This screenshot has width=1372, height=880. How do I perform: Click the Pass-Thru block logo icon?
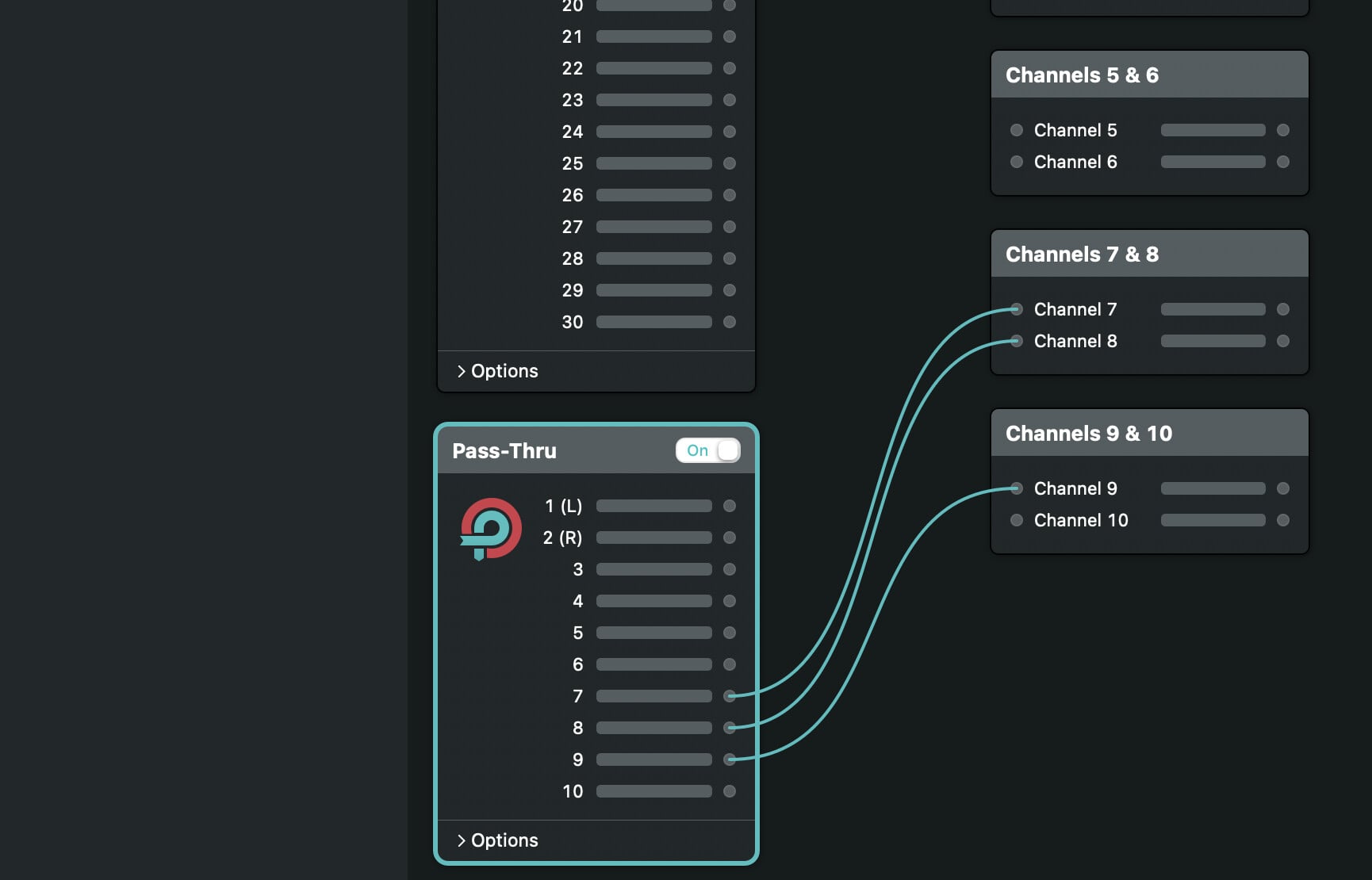tap(491, 528)
